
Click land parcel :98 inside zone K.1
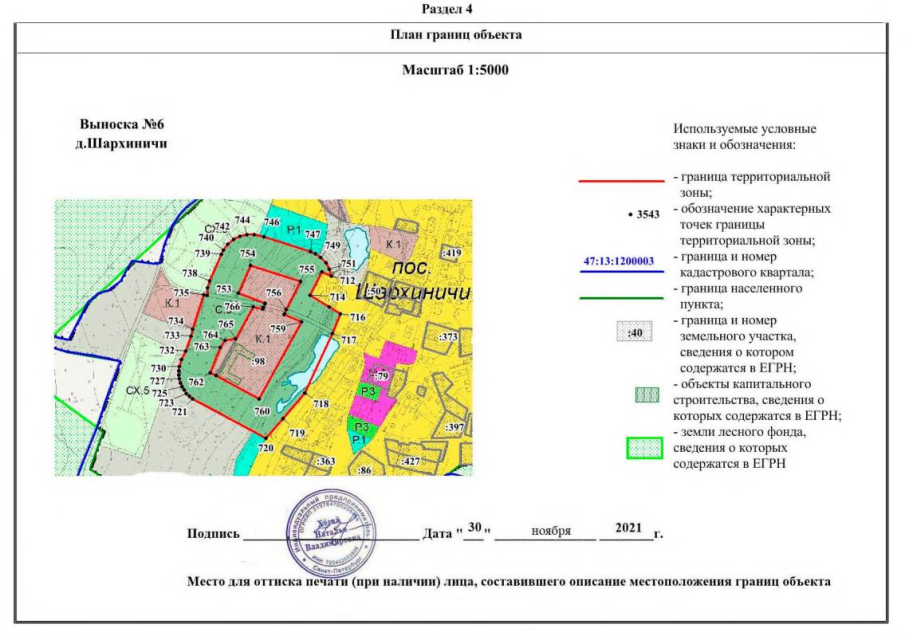[x=257, y=360]
